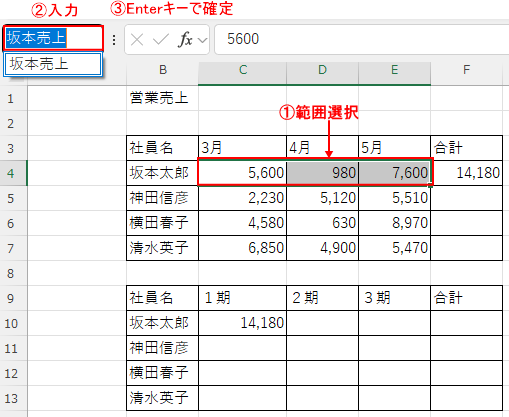Click the 5月 header cell
This screenshot has height=417, width=509.
click(x=394, y=148)
